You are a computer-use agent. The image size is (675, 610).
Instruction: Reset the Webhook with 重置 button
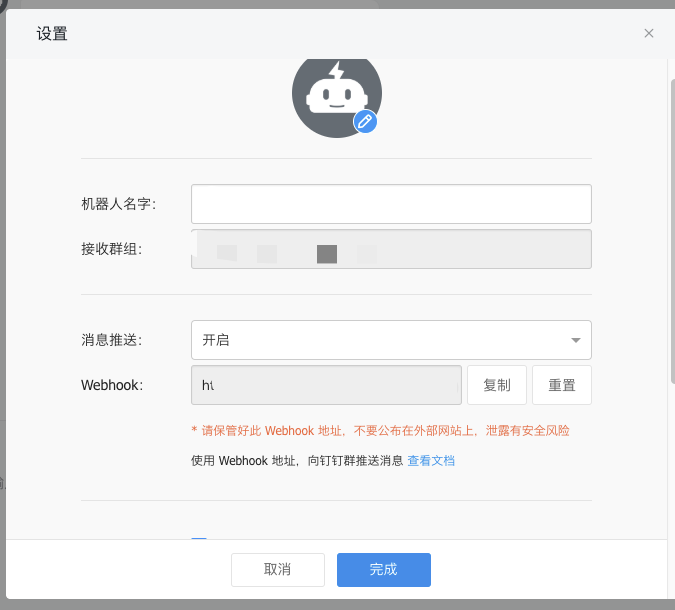562,385
